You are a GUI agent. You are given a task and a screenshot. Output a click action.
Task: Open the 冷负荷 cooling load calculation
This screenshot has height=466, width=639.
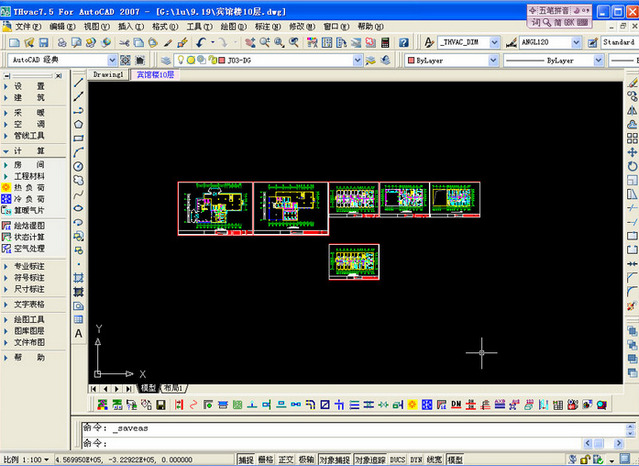pyautogui.click(x=28, y=199)
